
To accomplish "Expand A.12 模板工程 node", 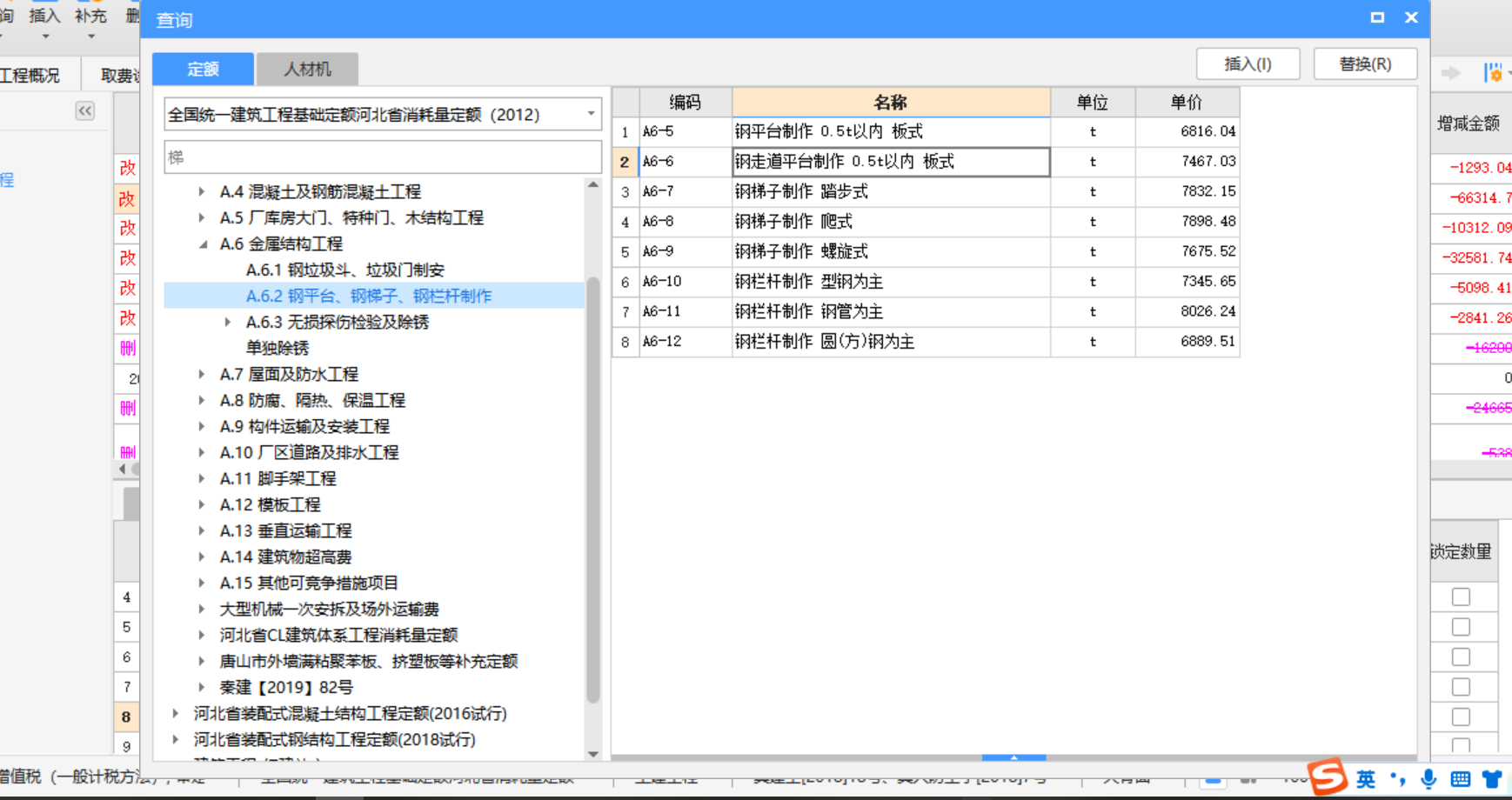I will pos(202,504).
